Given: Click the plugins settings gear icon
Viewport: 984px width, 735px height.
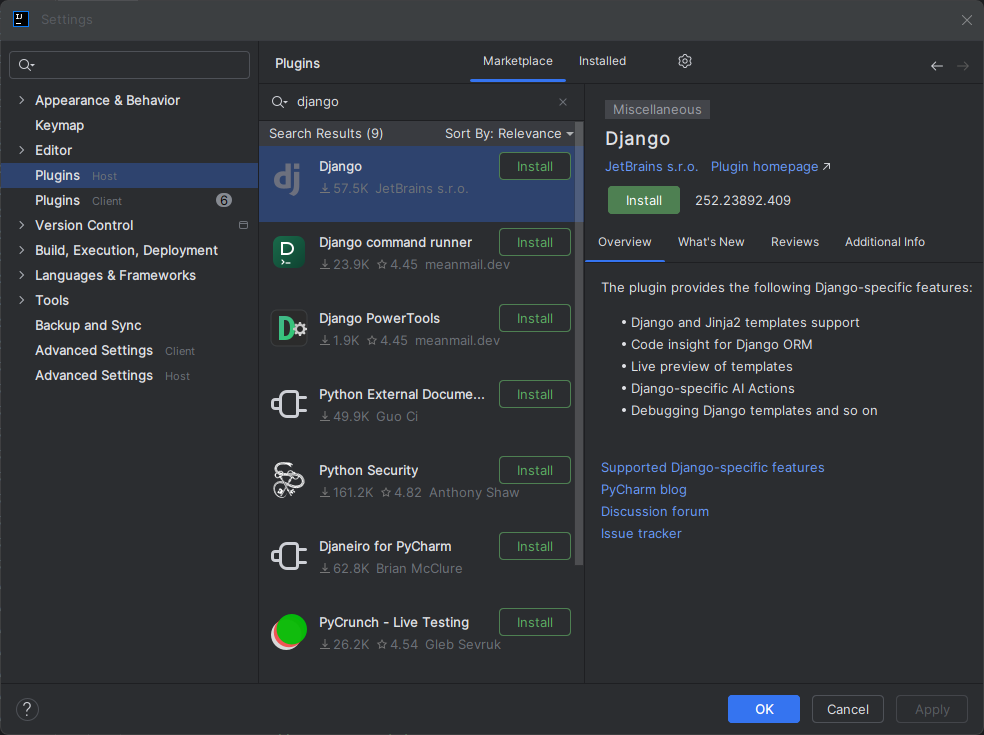Looking at the screenshot, I should 685,61.
